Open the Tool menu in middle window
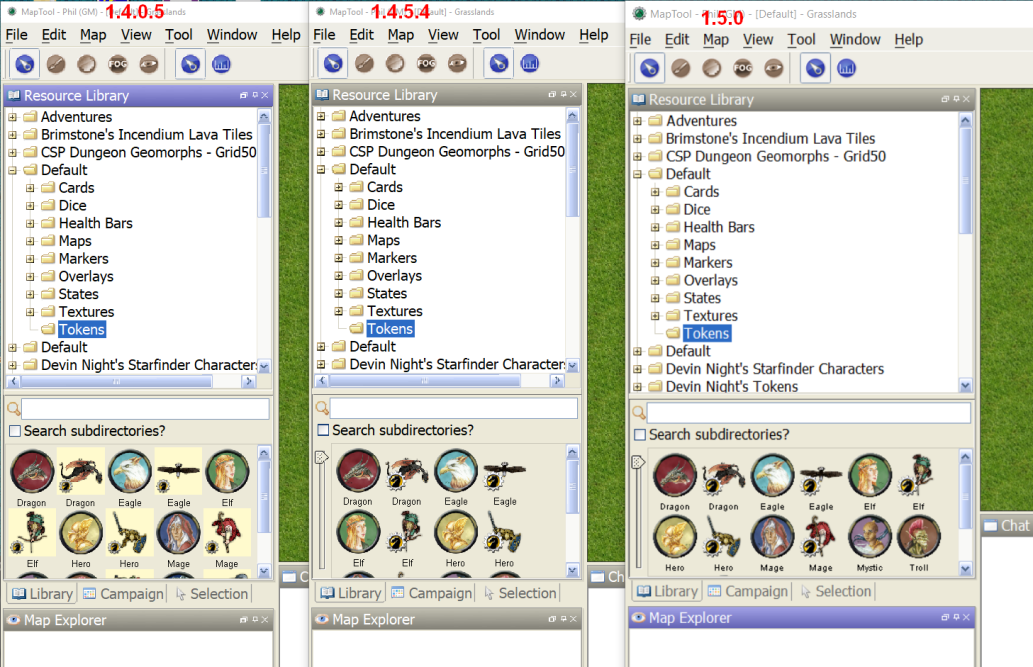Image resolution: width=1033 pixels, height=667 pixels. point(486,34)
